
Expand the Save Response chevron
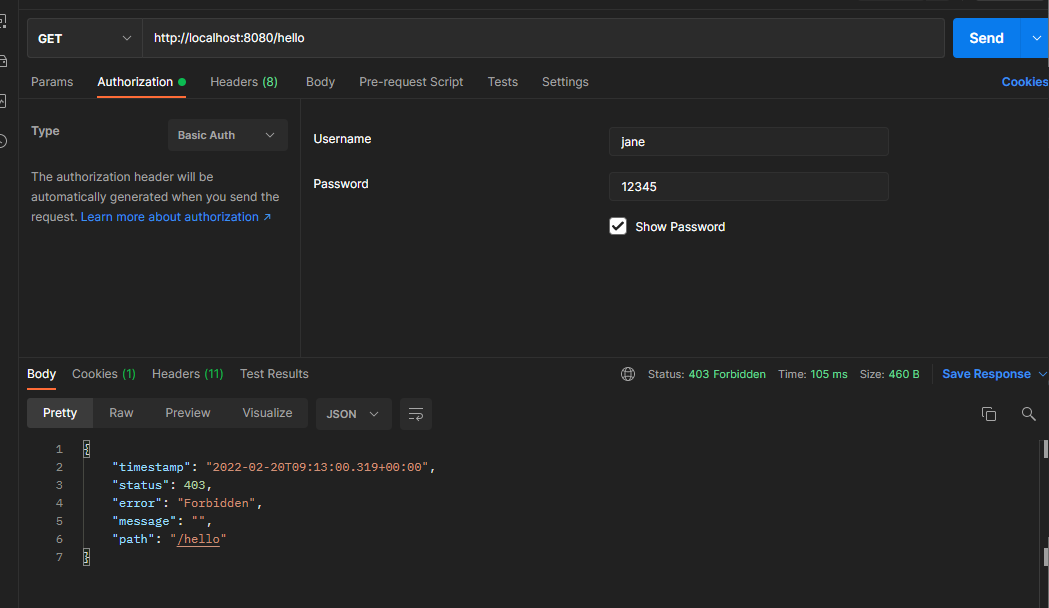(1042, 374)
